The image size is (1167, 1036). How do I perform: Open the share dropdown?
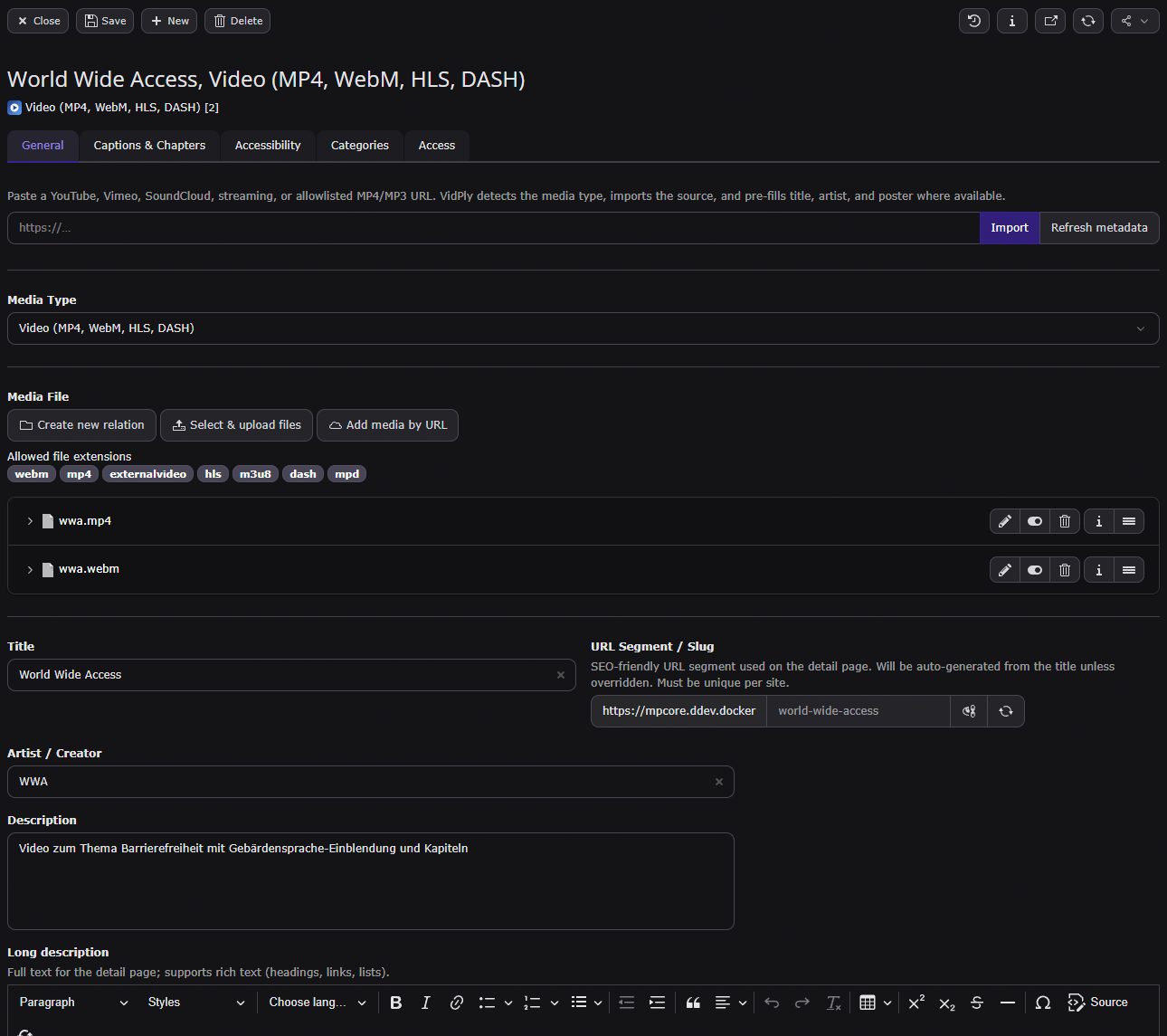point(1135,21)
